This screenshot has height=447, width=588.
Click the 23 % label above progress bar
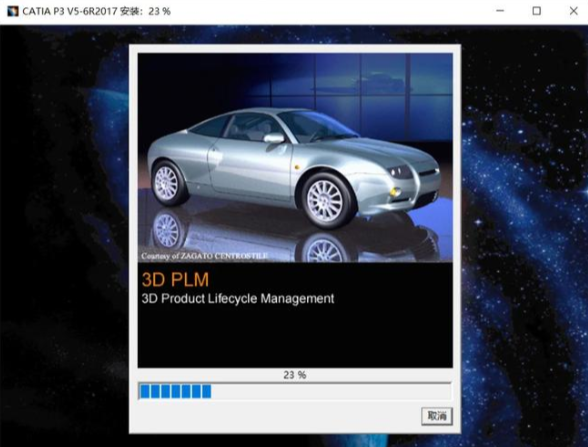[294, 375]
